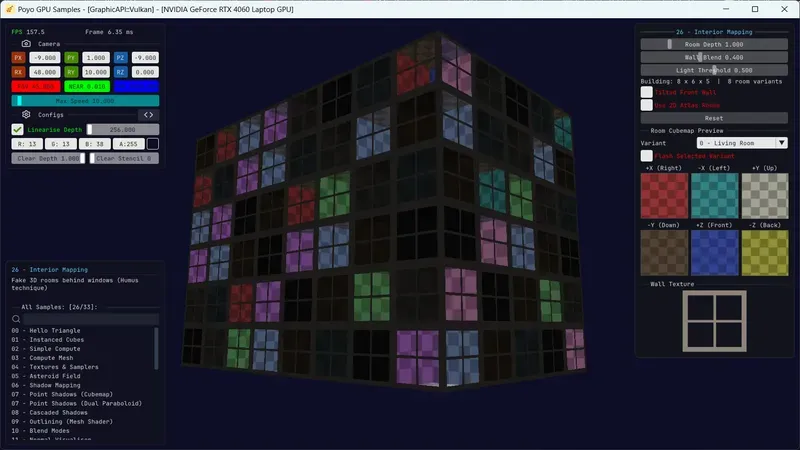
Task: Open sample 09 - Outlining (Mesh Shader)
Action: click(62, 422)
